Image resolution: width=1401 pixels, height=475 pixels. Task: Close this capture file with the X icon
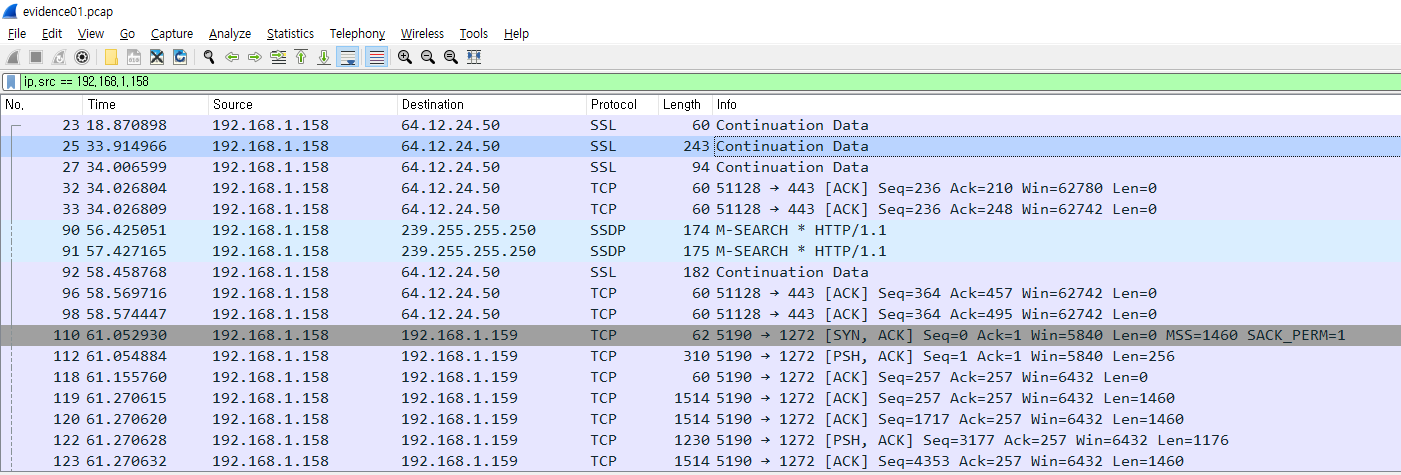[157, 57]
